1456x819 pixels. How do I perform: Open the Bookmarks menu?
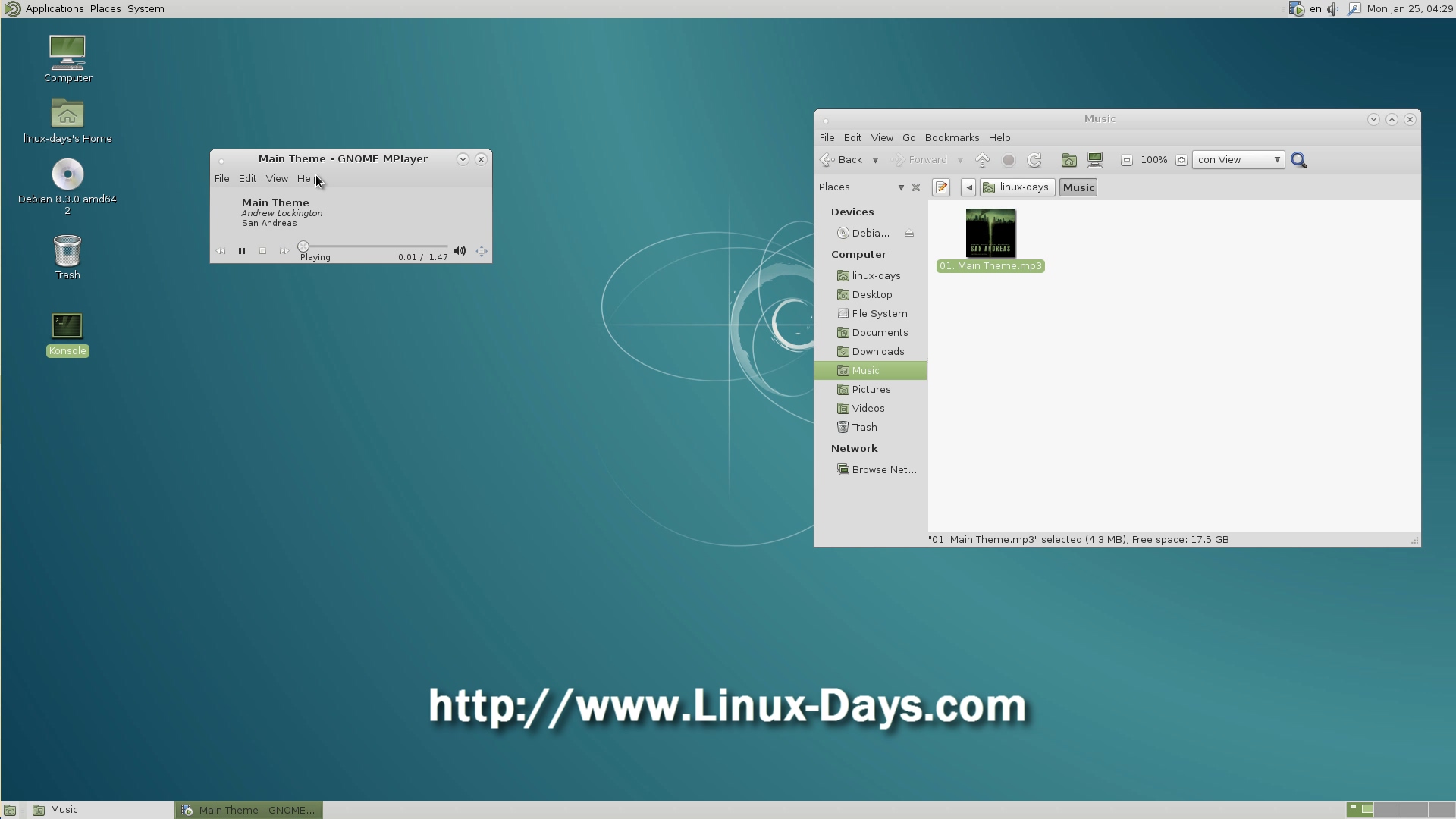pos(952,138)
